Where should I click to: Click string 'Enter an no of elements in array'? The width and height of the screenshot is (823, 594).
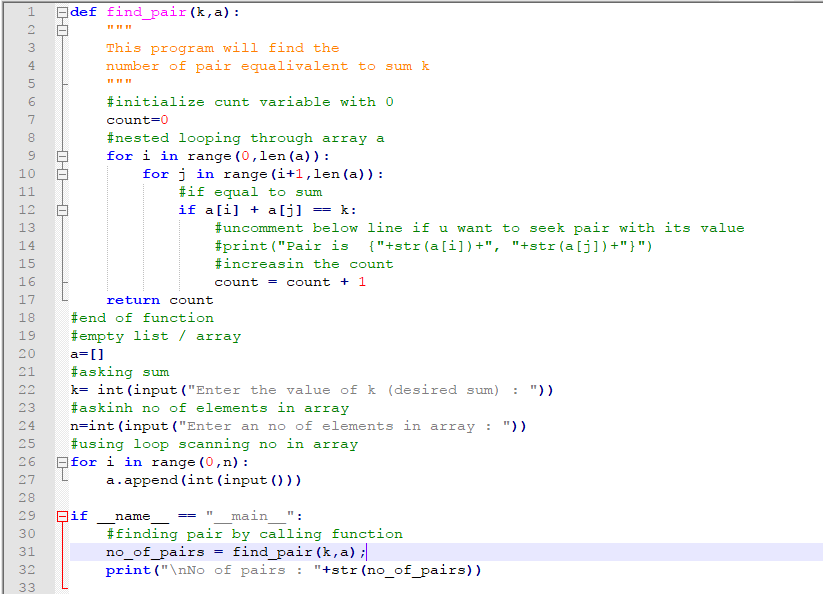[x=344, y=427]
